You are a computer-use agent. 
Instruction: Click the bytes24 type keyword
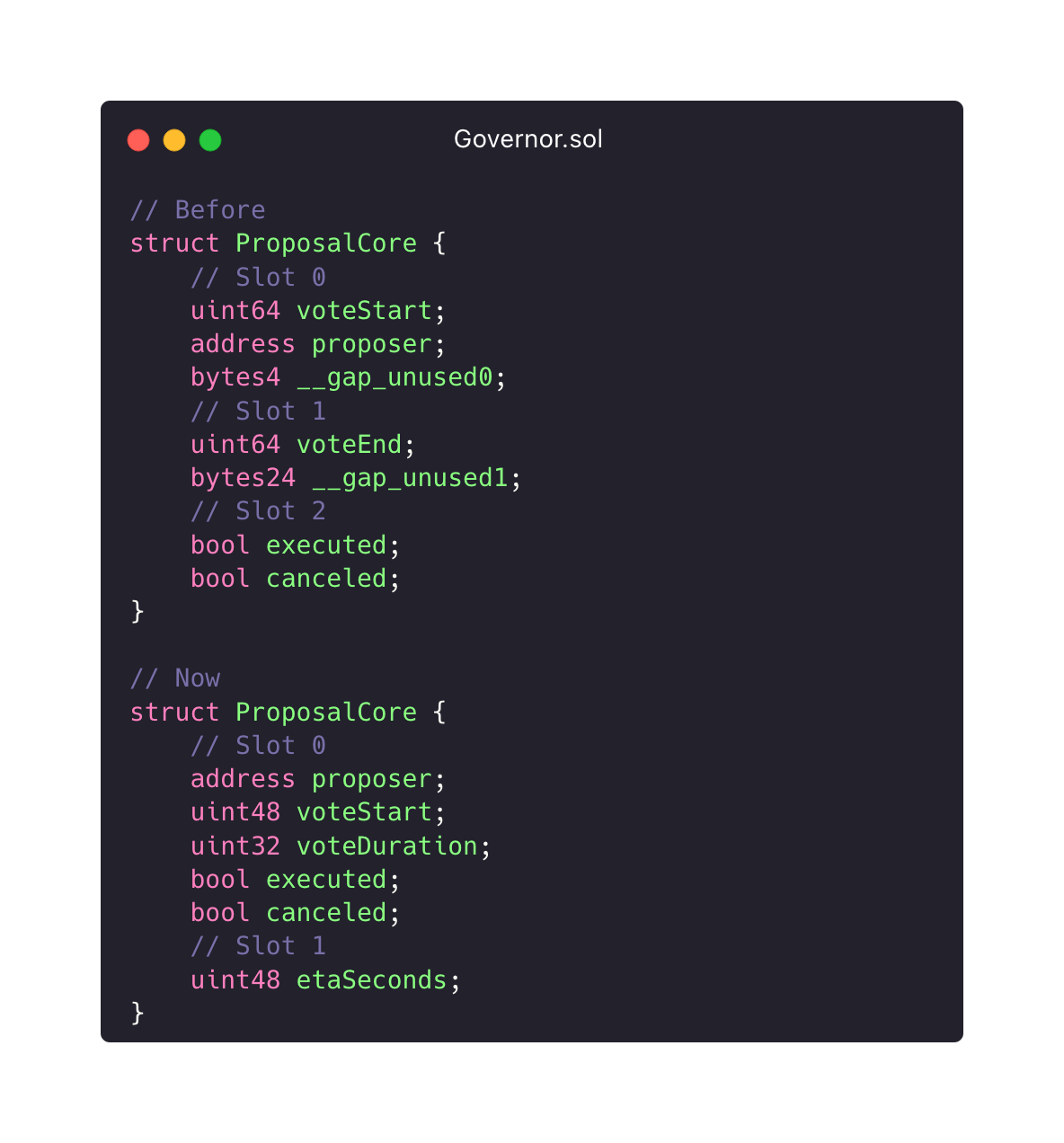(243, 478)
